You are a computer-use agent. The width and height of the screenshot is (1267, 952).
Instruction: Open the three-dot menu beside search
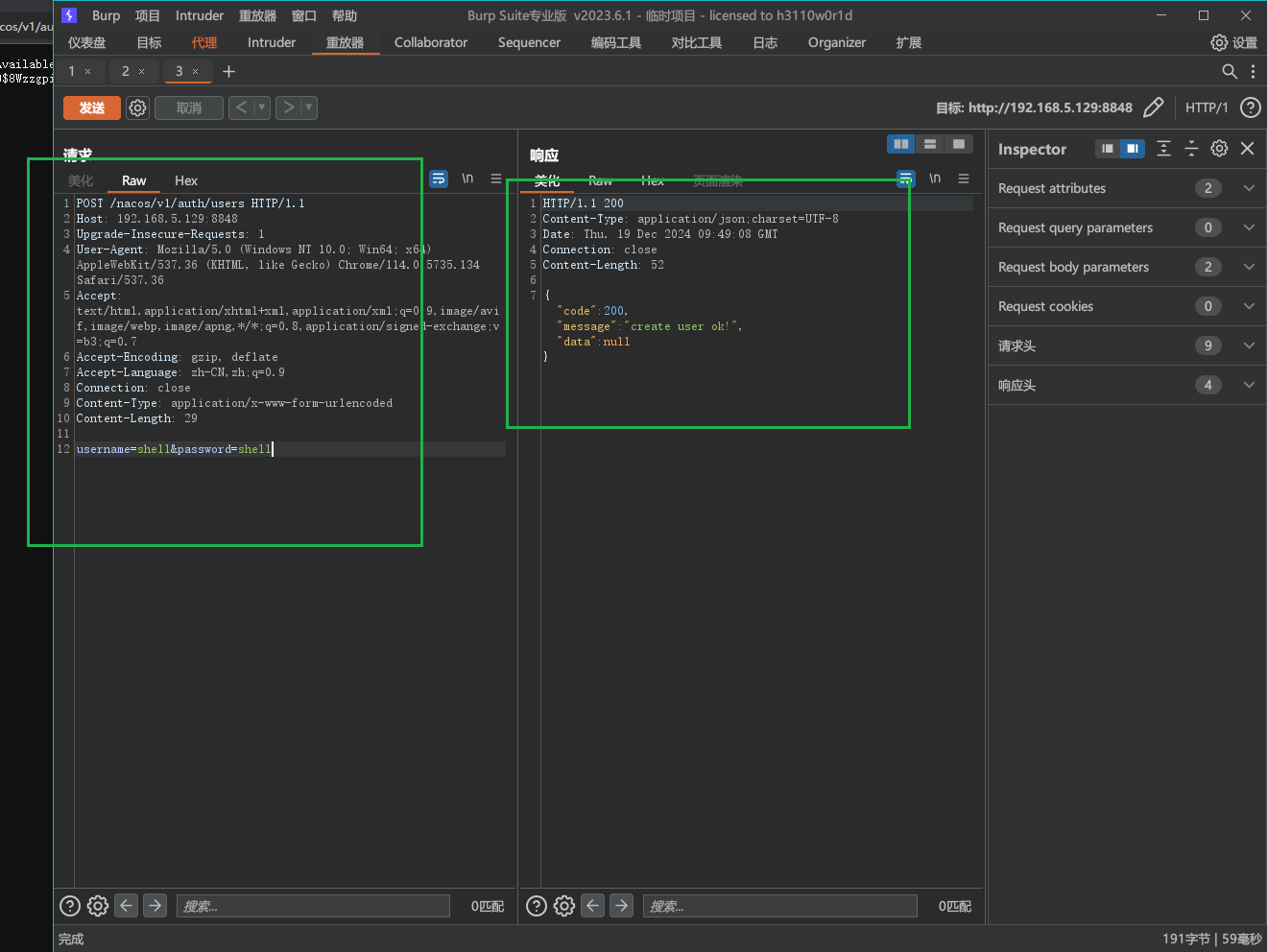[x=1253, y=71]
